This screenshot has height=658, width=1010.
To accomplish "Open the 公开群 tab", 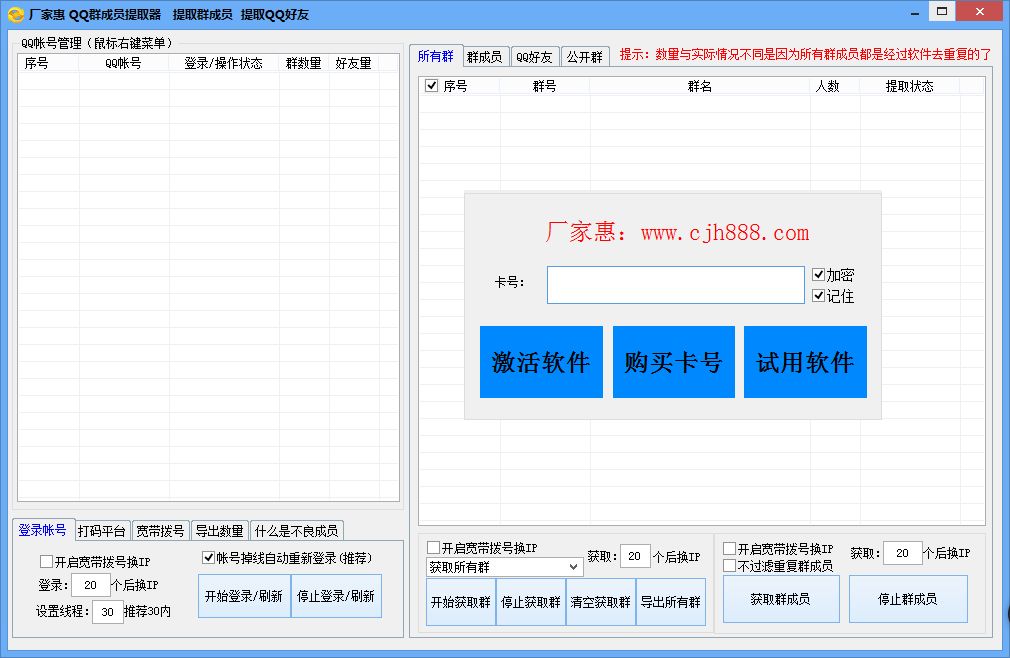I will (584, 57).
